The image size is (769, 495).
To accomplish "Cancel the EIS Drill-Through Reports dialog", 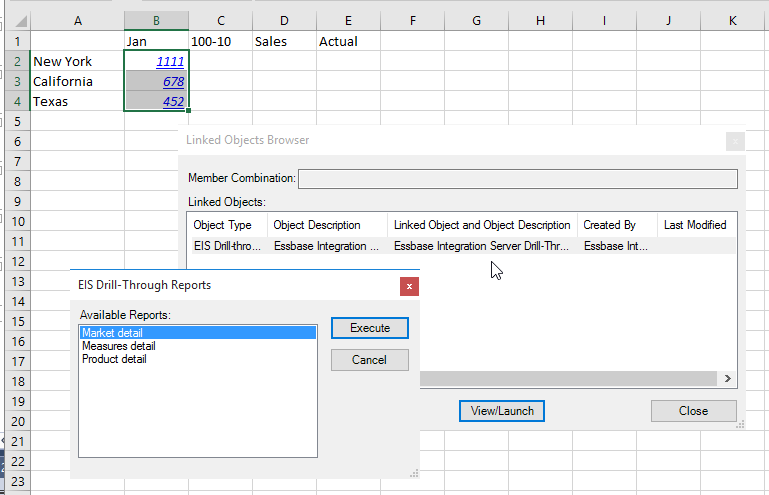I will tap(370, 360).
